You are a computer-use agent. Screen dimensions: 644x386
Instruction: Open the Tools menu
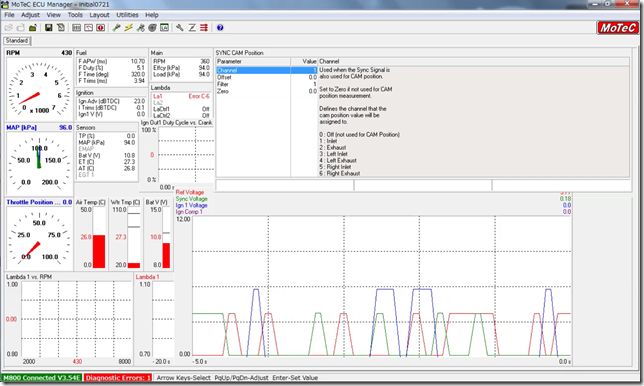point(75,15)
